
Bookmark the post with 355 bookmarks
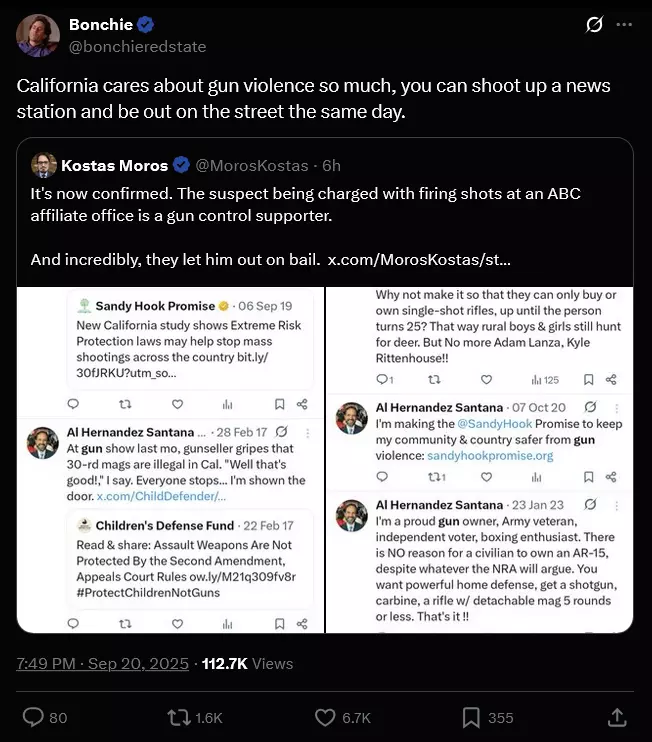click(471, 717)
